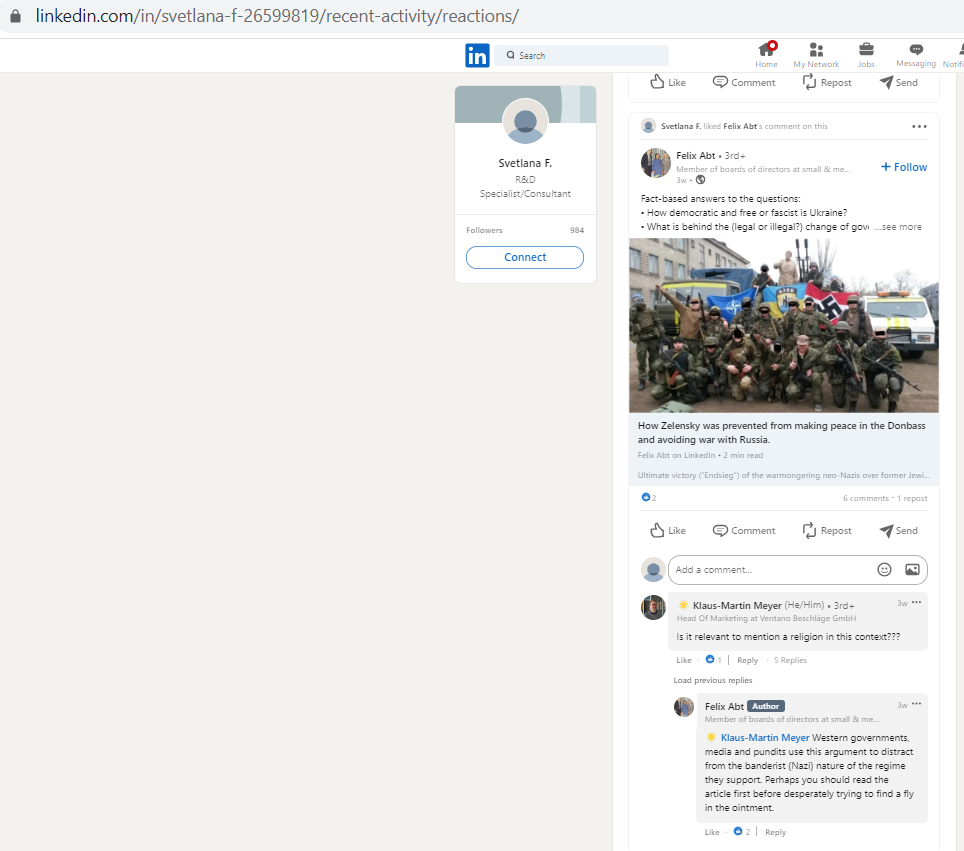The height and width of the screenshot is (851, 964).
Task: Click Svetlana F.'s sidebar profile avatar
Action: pos(525,121)
